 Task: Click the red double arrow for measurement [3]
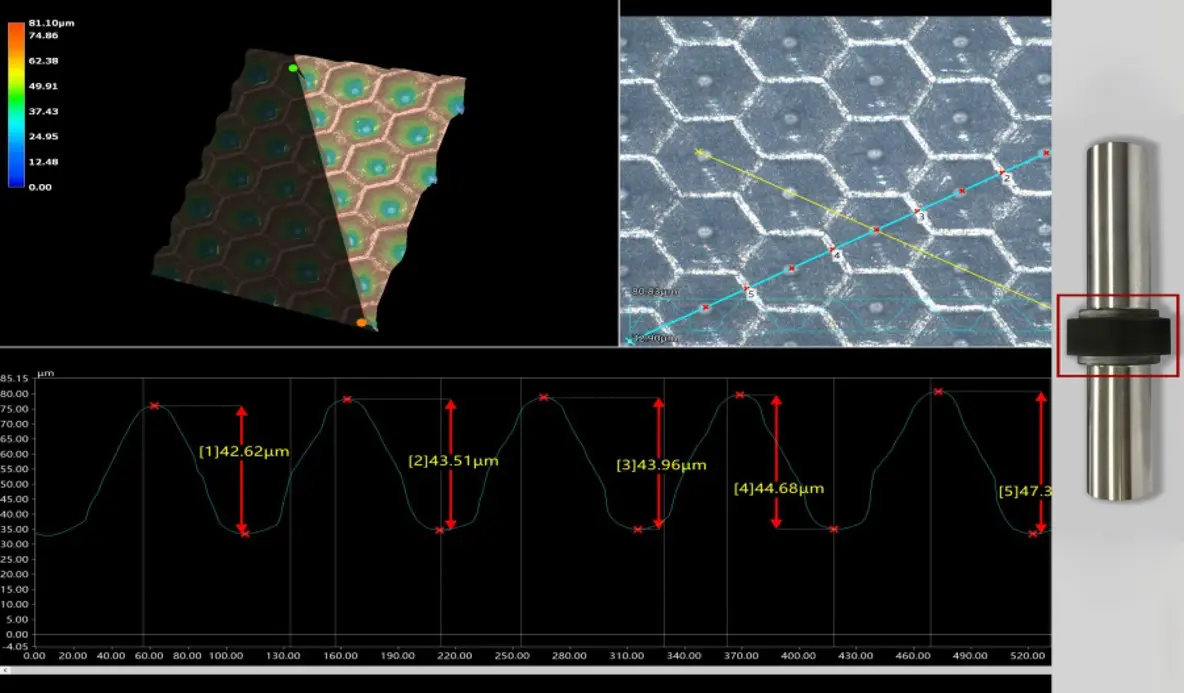point(657,463)
